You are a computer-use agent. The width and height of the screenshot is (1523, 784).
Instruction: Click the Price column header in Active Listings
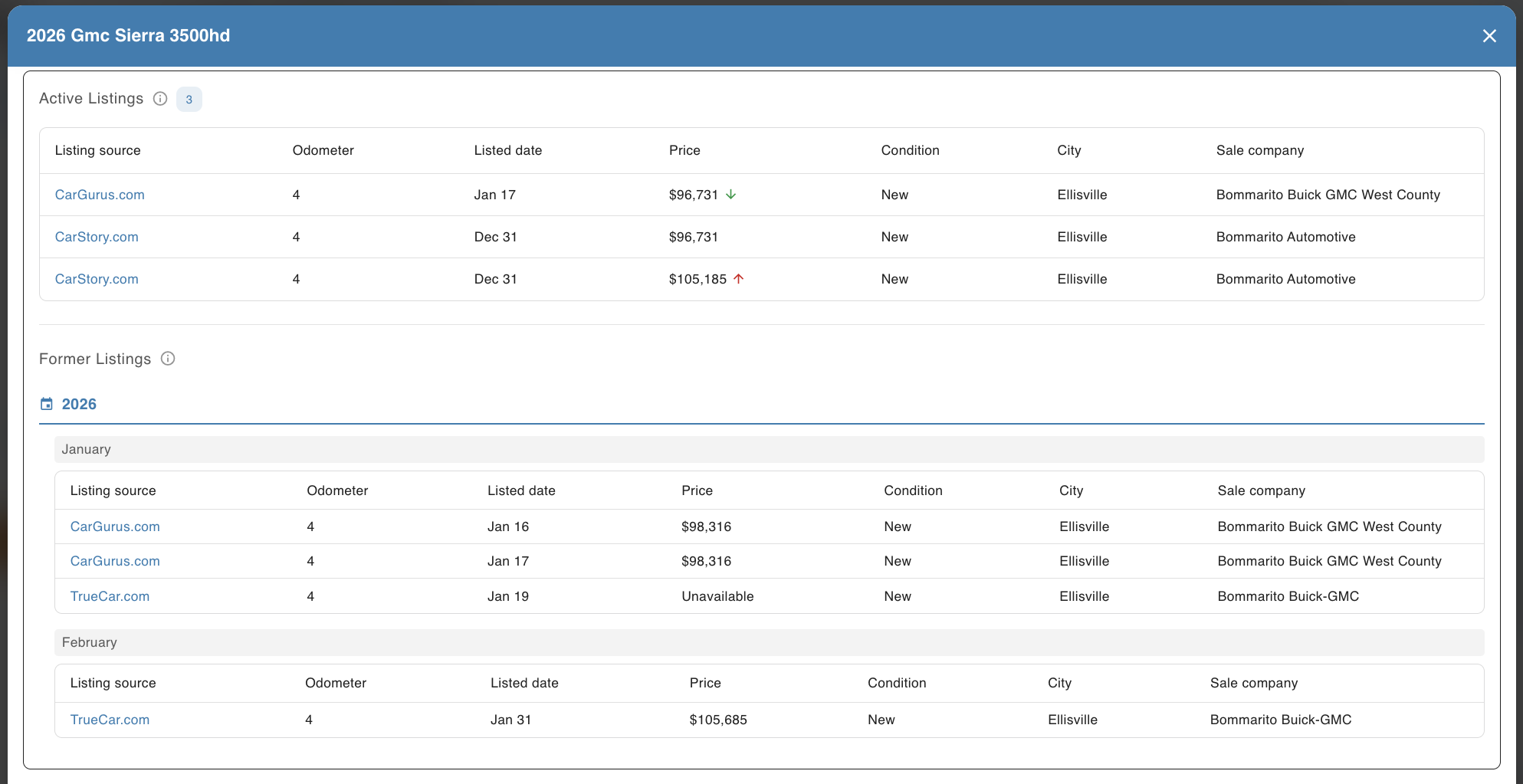[x=684, y=150]
